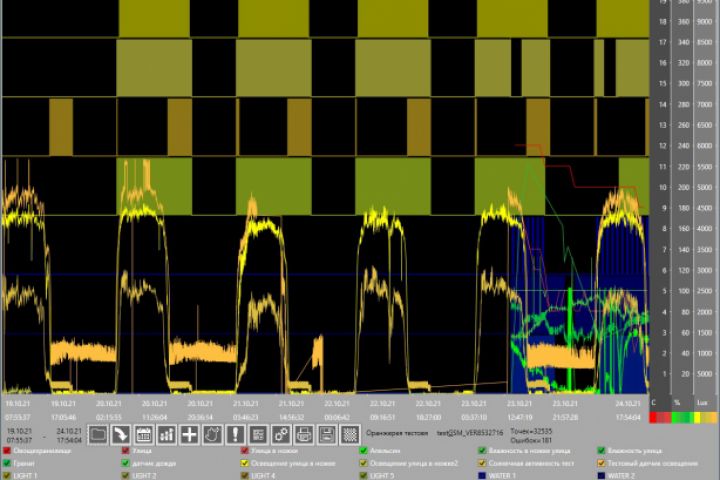Toggle the Улица в ножки checkbox
Image resolution: width=720 pixels, height=480 pixels.
244,451
